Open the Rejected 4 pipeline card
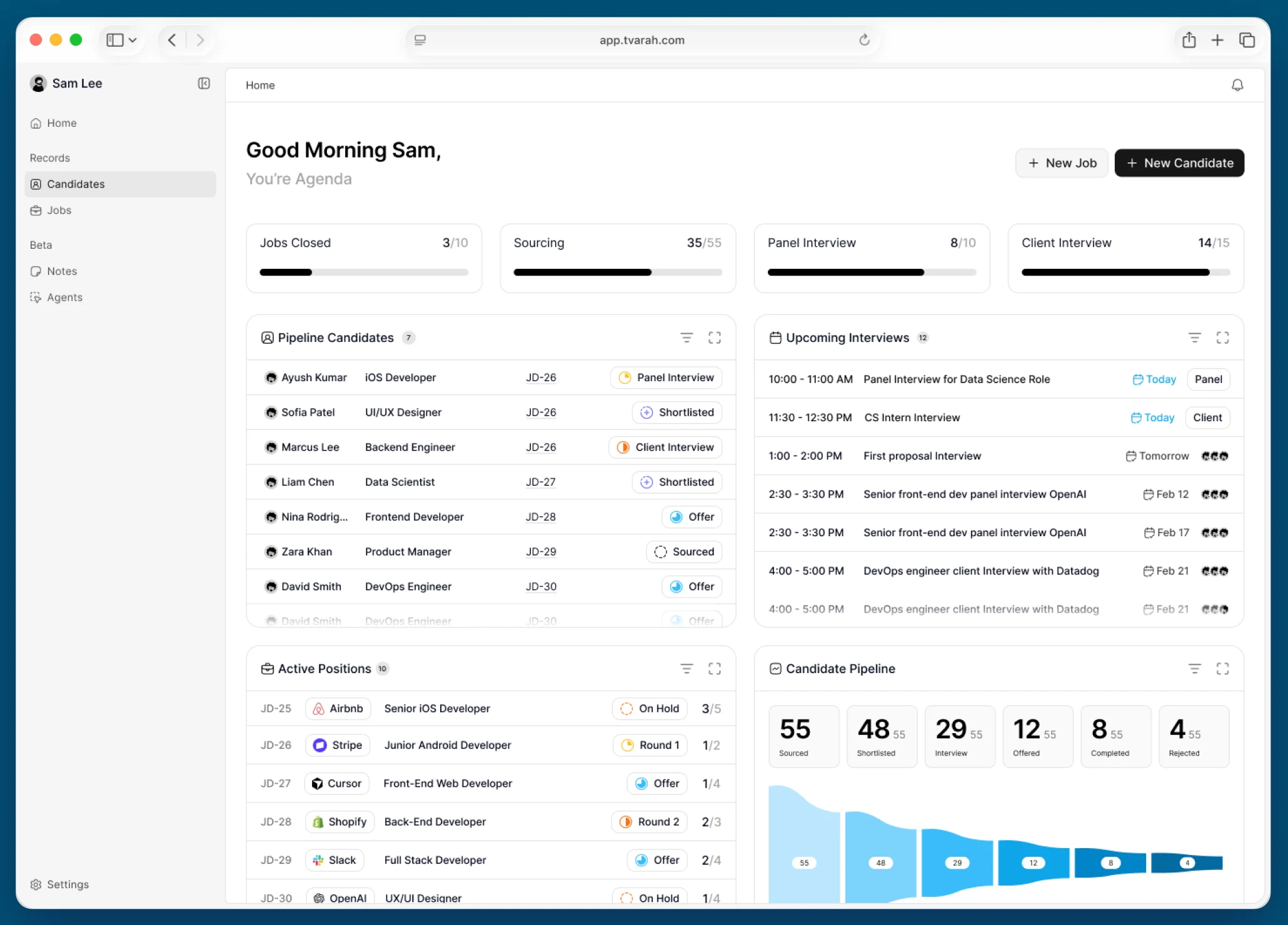The image size is (1288, 925). 1194,737
